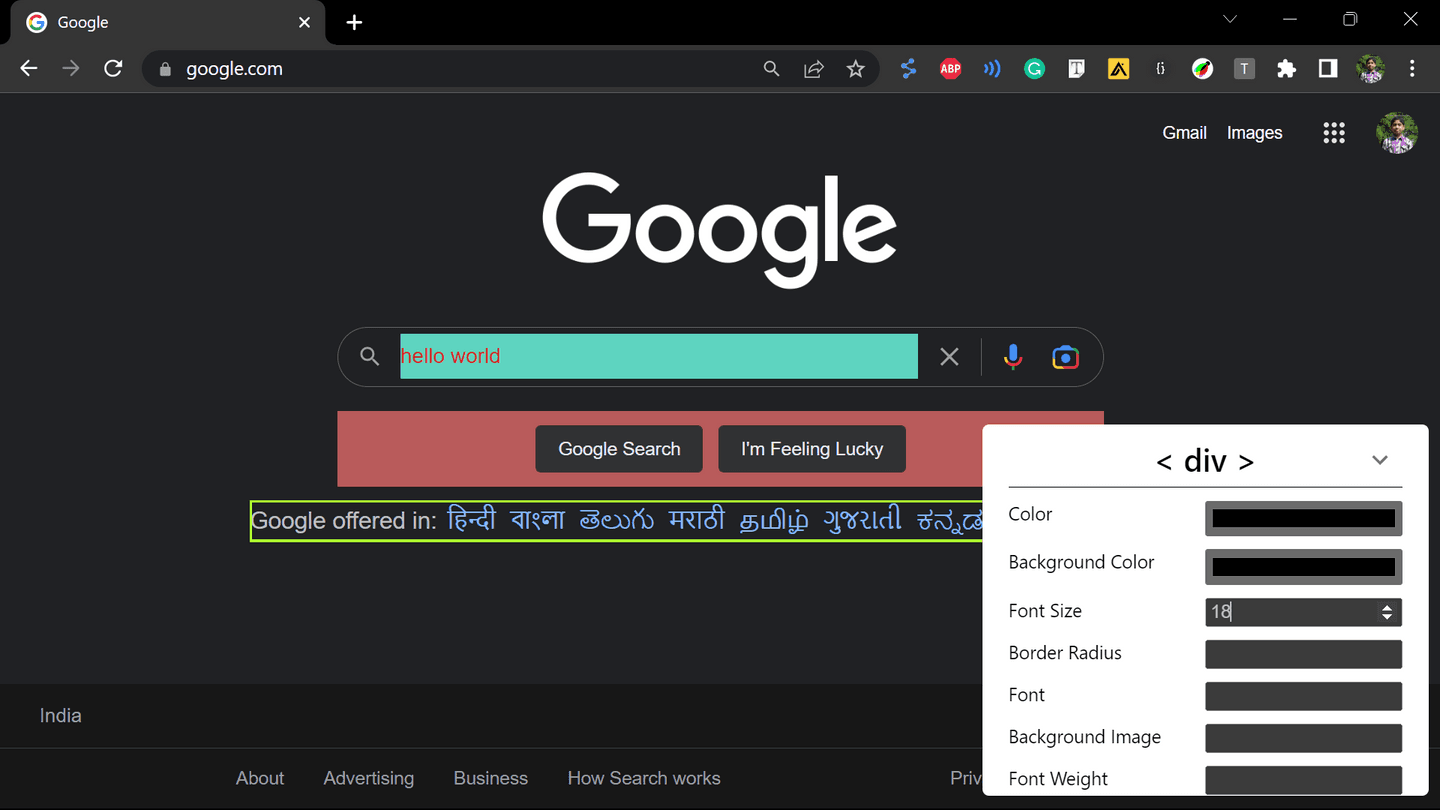The width and height of the screenshot is (1440, 810).
Task: Click the blue sound-waves extension icon
Action: 992,69
